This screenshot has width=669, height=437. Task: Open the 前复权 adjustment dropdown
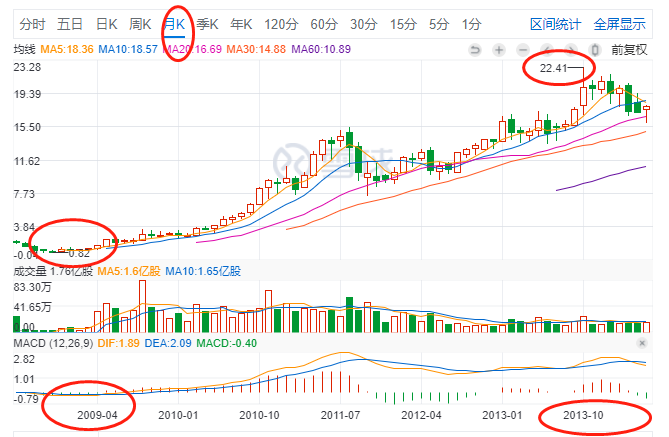click(630, 48)
